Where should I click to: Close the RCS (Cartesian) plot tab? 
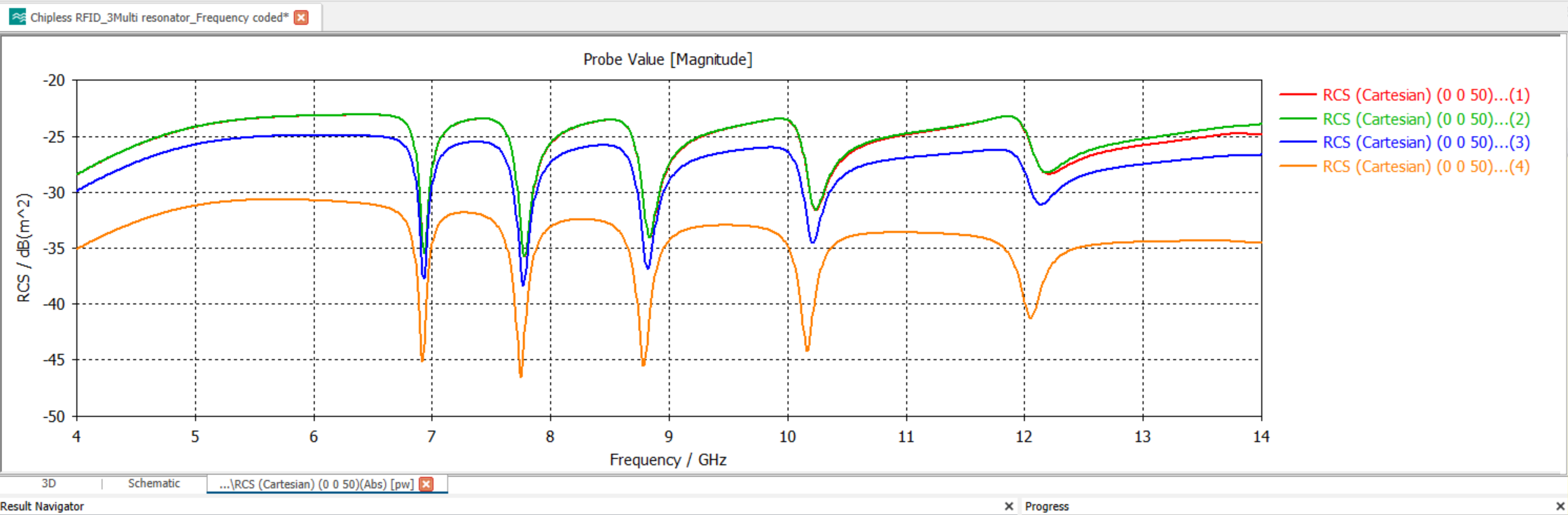pos(426,484)
